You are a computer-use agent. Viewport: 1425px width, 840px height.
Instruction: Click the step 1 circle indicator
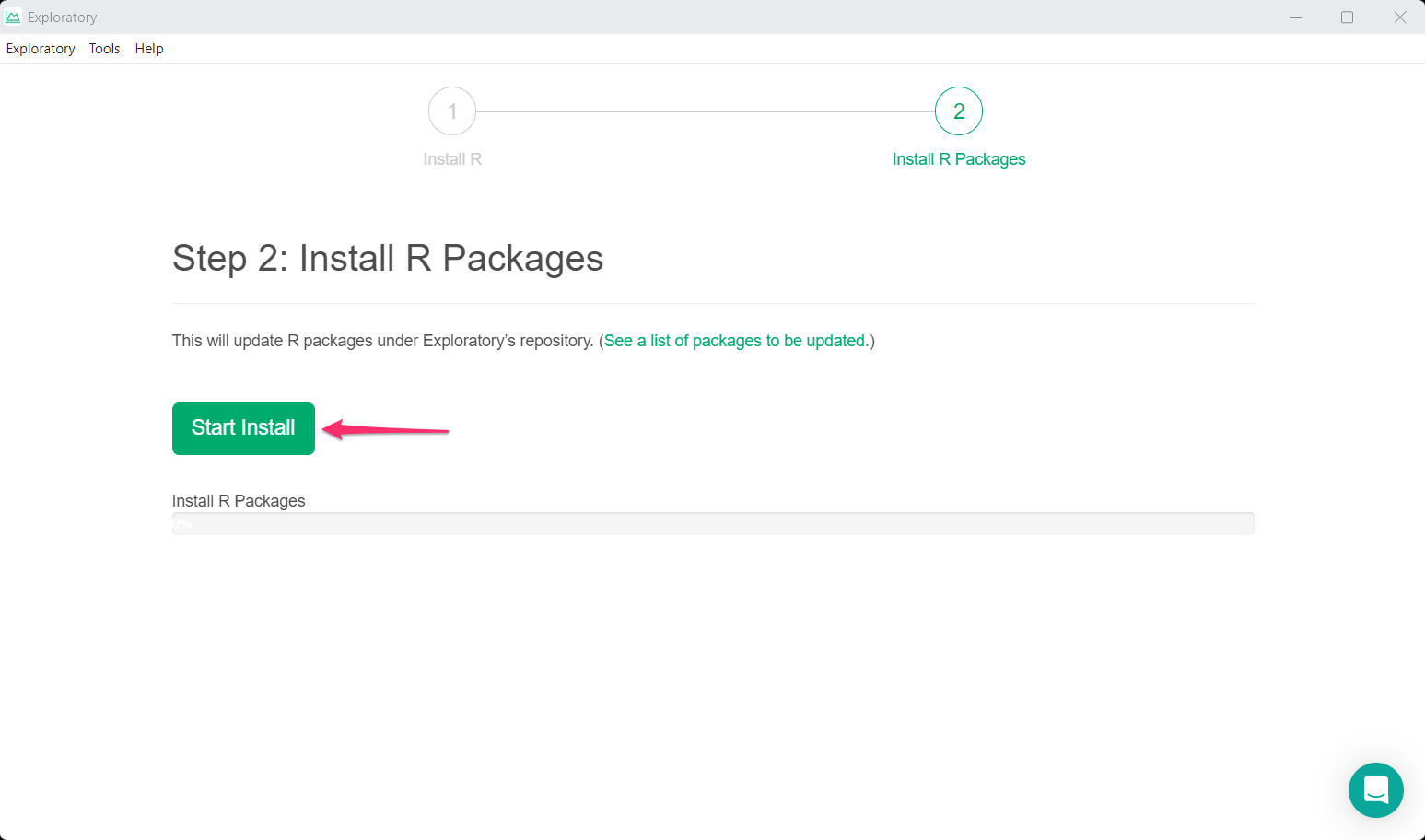point(452,111)
